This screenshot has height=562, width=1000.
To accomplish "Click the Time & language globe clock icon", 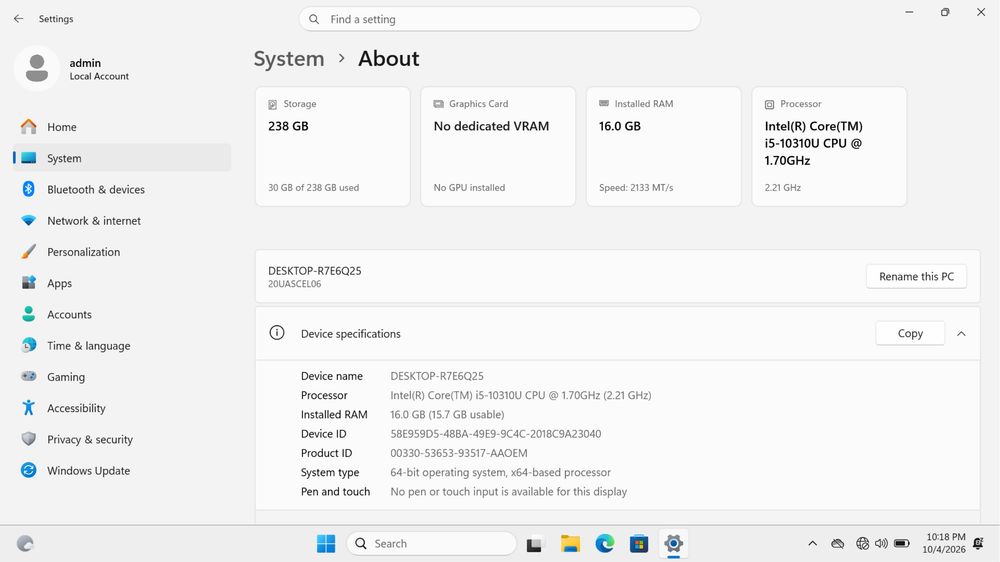I will point(29,345).
